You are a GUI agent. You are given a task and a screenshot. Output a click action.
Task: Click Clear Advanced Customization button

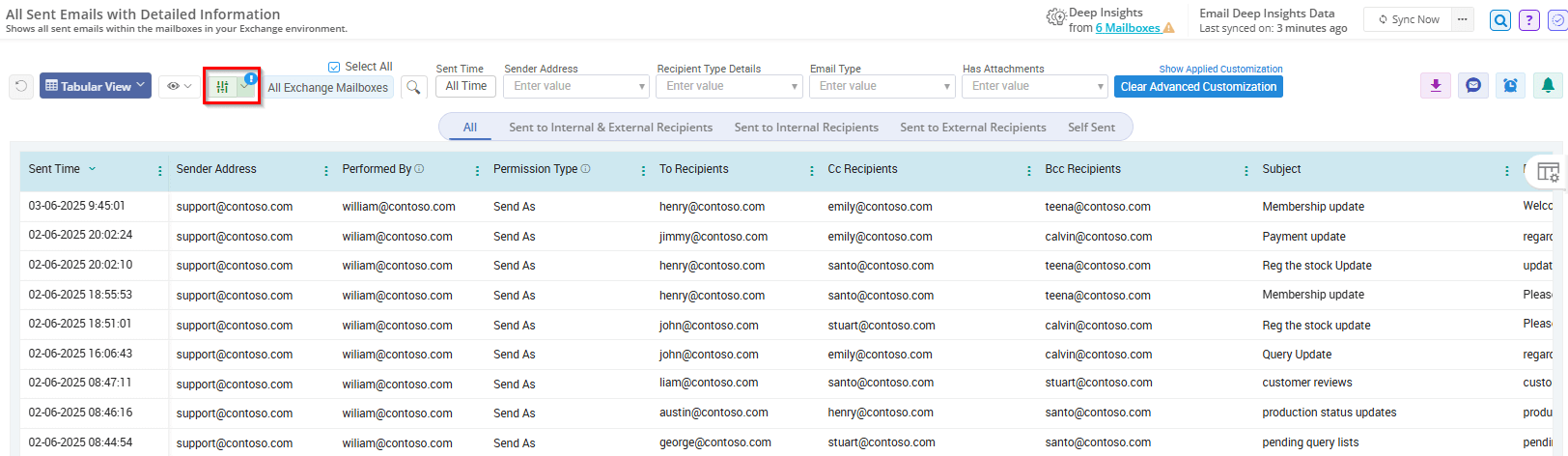[x=1198, y=87]
